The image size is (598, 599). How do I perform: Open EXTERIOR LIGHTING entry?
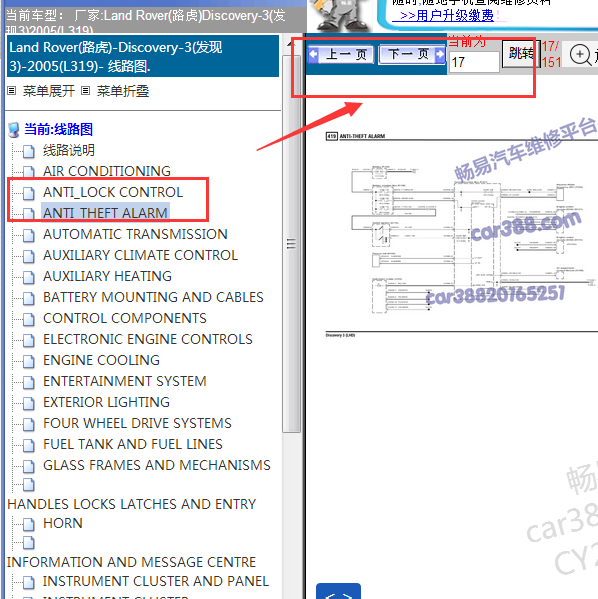pyautogui.click(x=106, y=402)
